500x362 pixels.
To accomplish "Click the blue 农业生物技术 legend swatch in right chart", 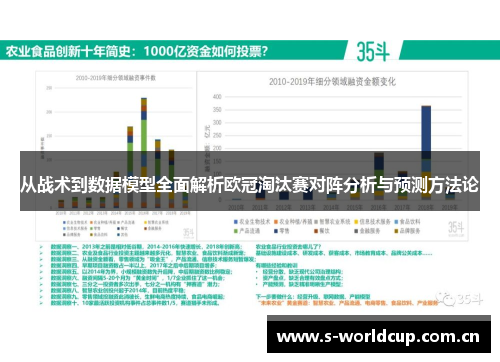I will tap(236, 222).
